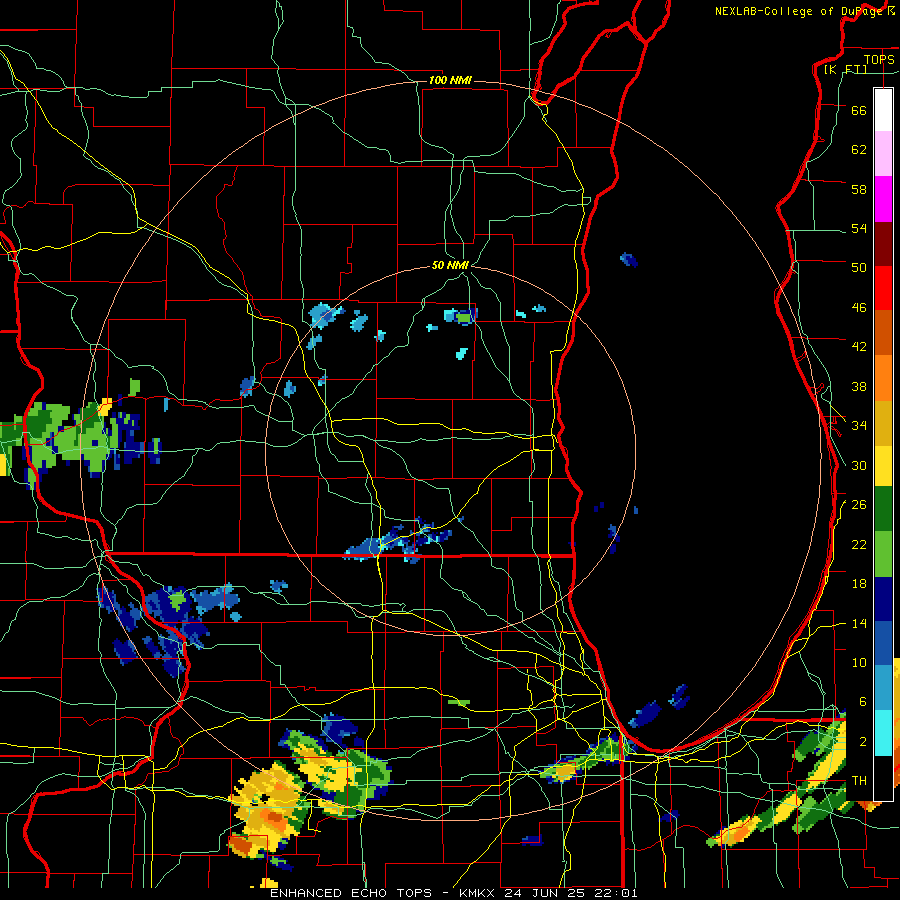Click the legend value 46
This screenshot has height=900, width=900.
pyautogui.click(x=859, y=308)
